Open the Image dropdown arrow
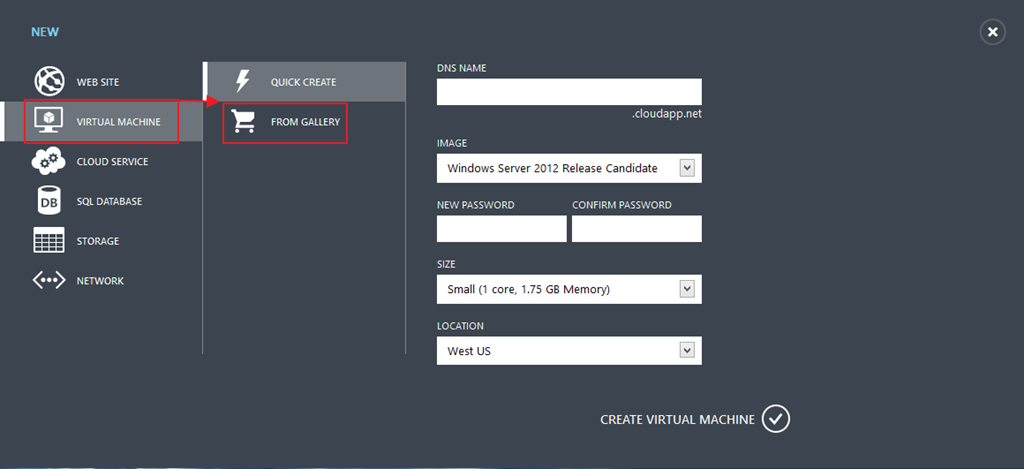The width and height of the screenshot is (1024, 469). pos(686,168)
